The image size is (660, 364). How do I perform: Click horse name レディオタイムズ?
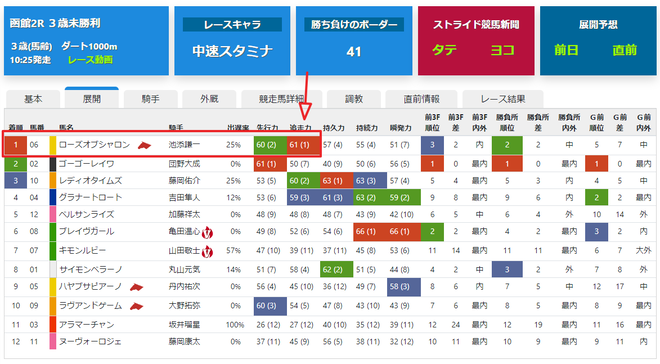pyautogui.click(x=90, y=181)
